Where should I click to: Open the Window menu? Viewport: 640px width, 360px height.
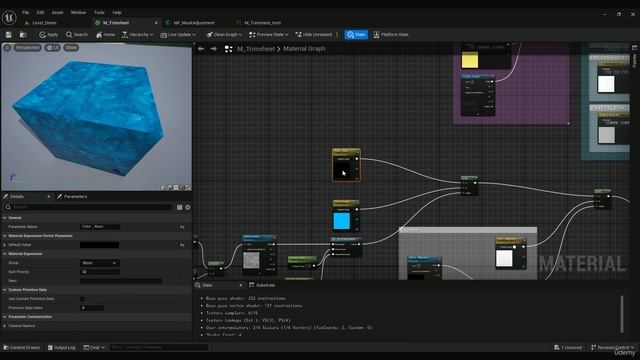point(78,13)
